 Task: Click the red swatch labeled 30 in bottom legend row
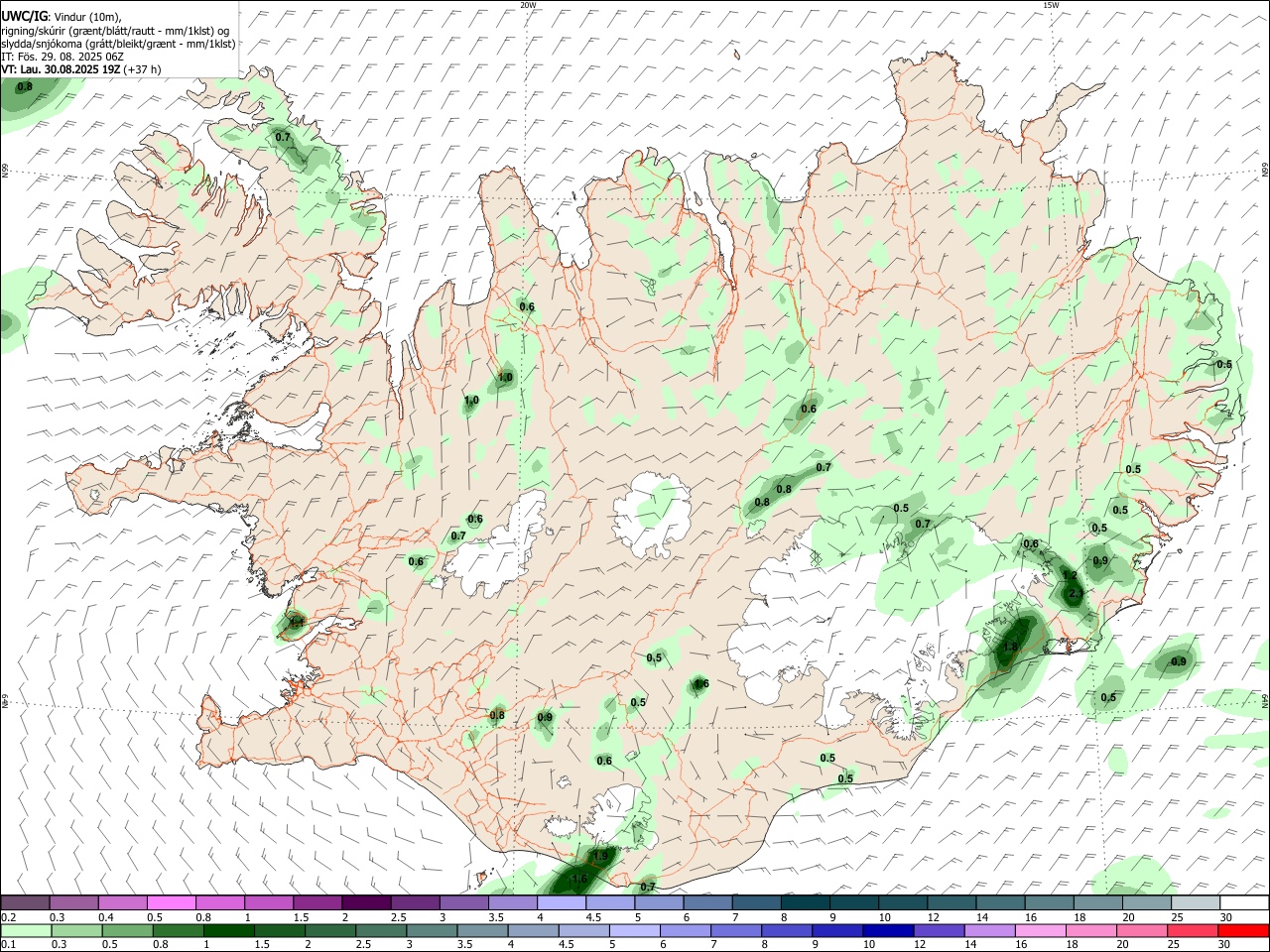[x=1243, y=931]
